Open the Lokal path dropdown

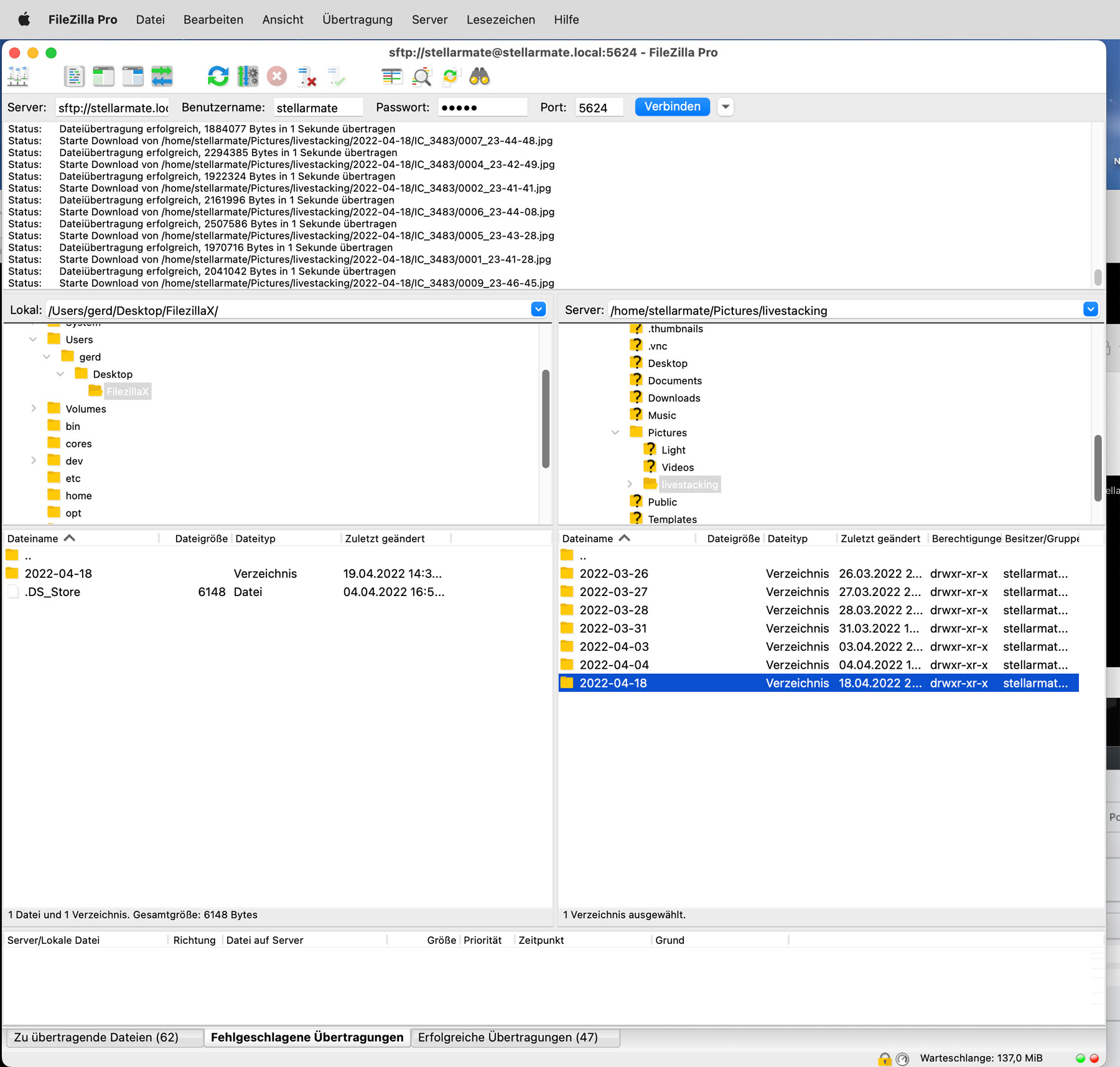point(538,309)
